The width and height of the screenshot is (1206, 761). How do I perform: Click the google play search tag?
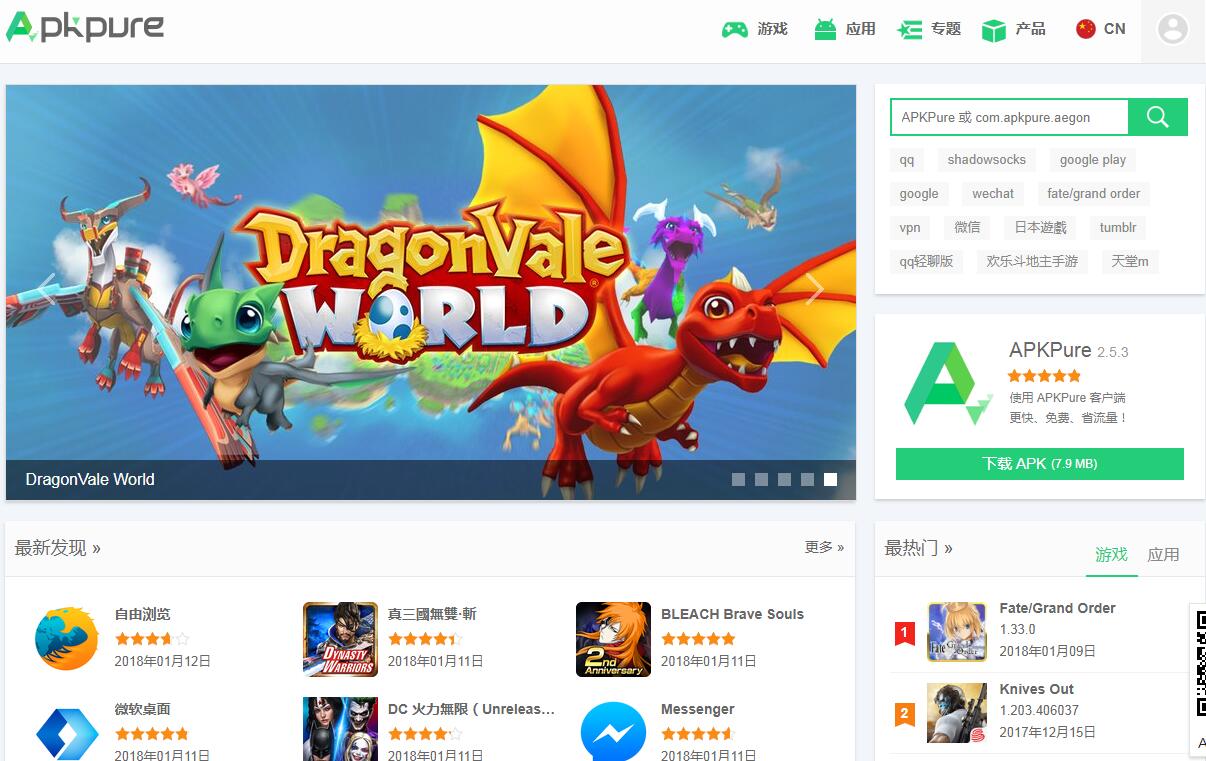pyautogui.click(x=1093, y=160)
